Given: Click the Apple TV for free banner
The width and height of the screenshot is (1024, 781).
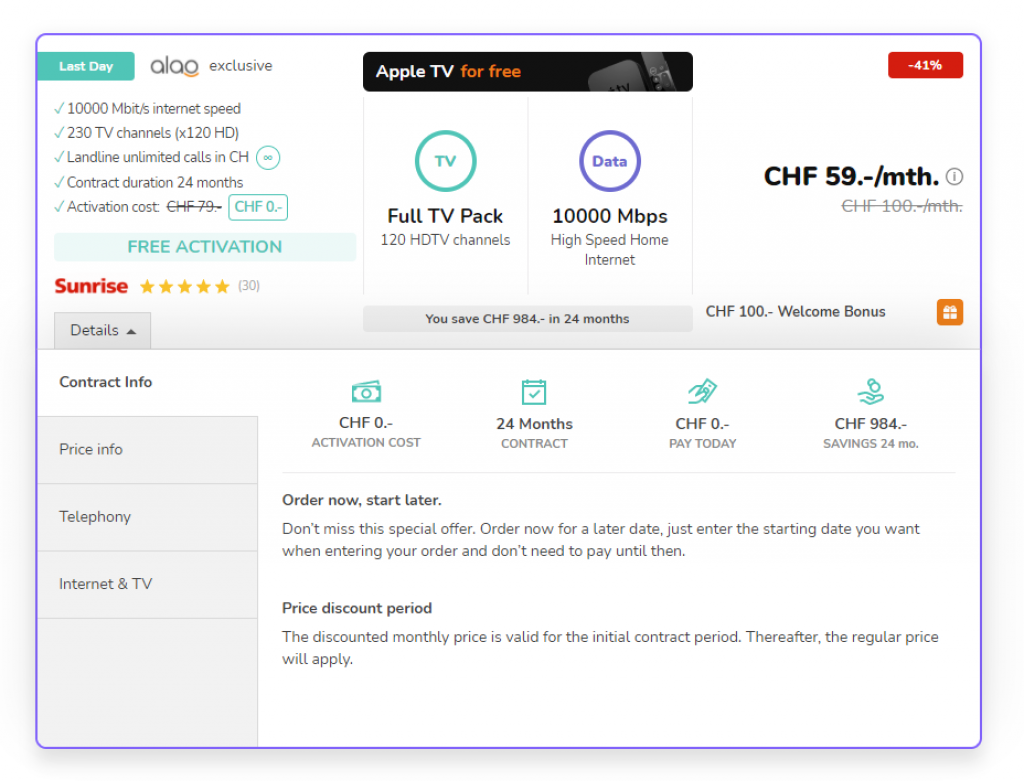Looking at the screenshot, I should [x=527, y=72].
